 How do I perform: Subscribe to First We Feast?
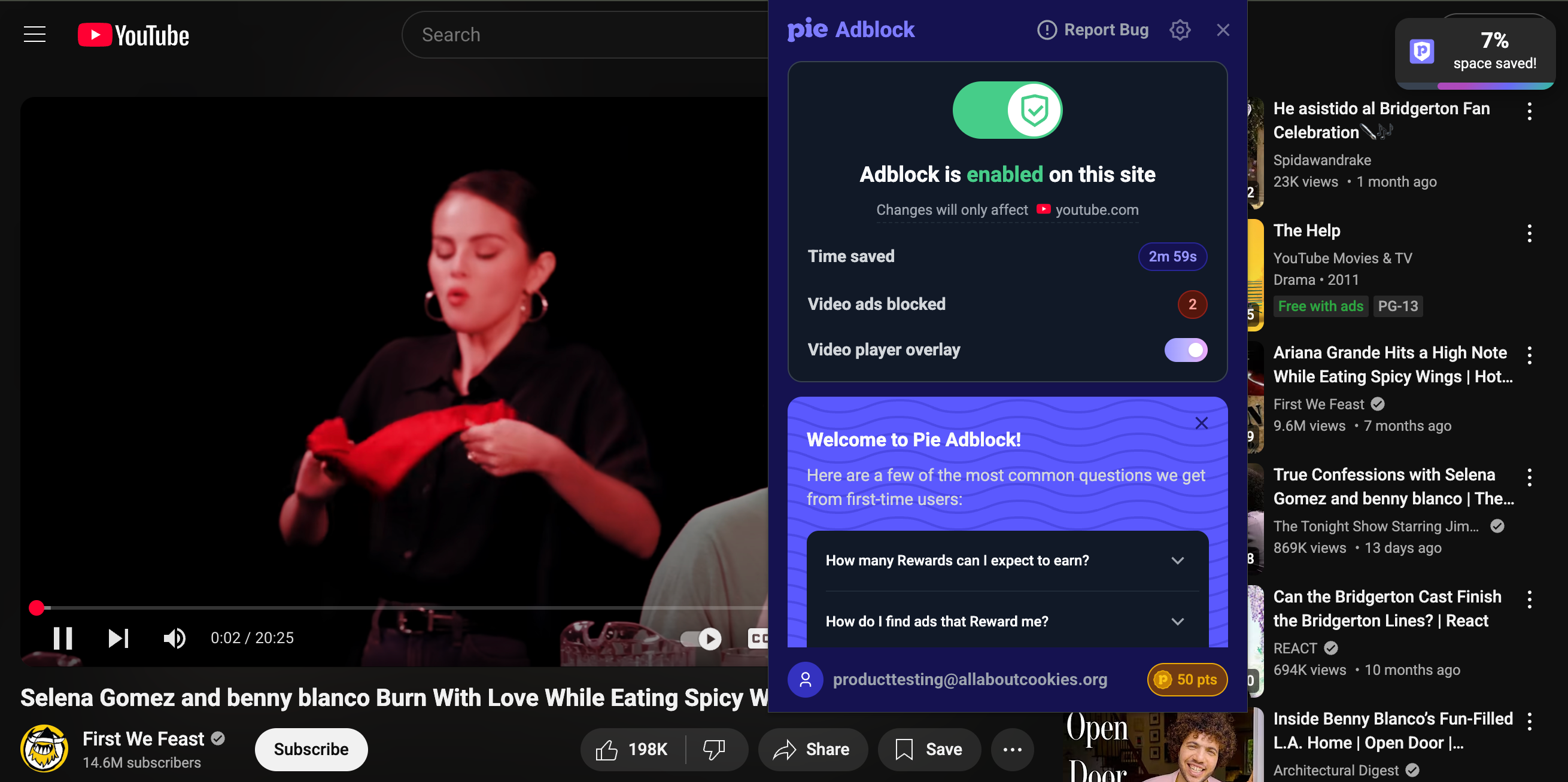tap(311, 749)
